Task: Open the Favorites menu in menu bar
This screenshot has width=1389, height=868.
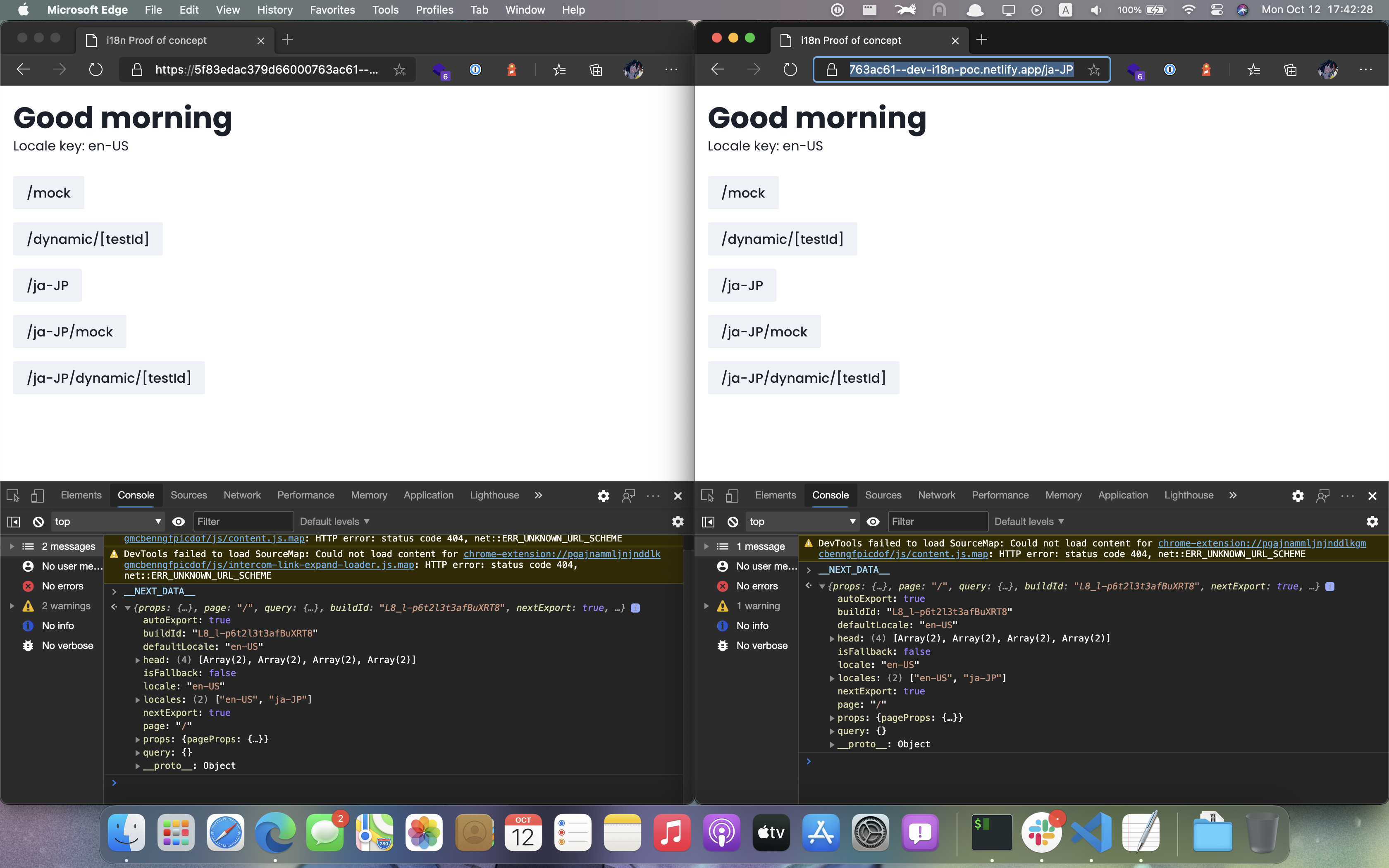Action: click(332, 10)
